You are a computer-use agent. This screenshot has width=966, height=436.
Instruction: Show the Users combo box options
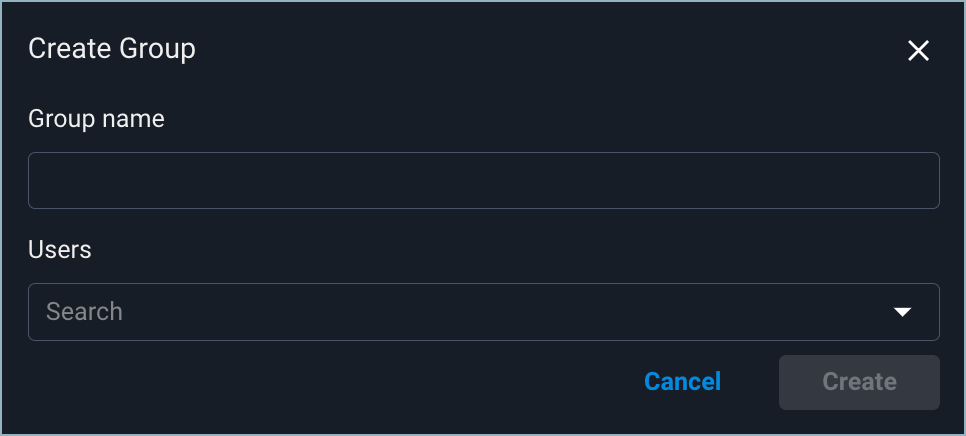pyautogui.click(x=902, y=312)
